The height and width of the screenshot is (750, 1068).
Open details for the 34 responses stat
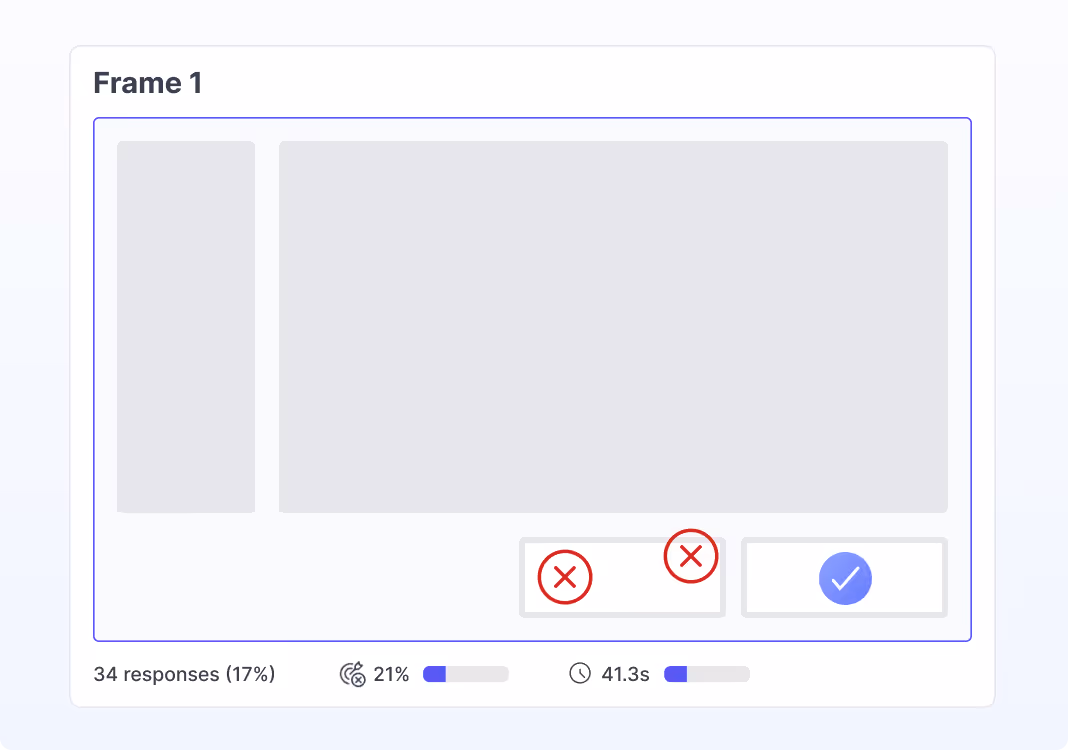tap(184, 674)
